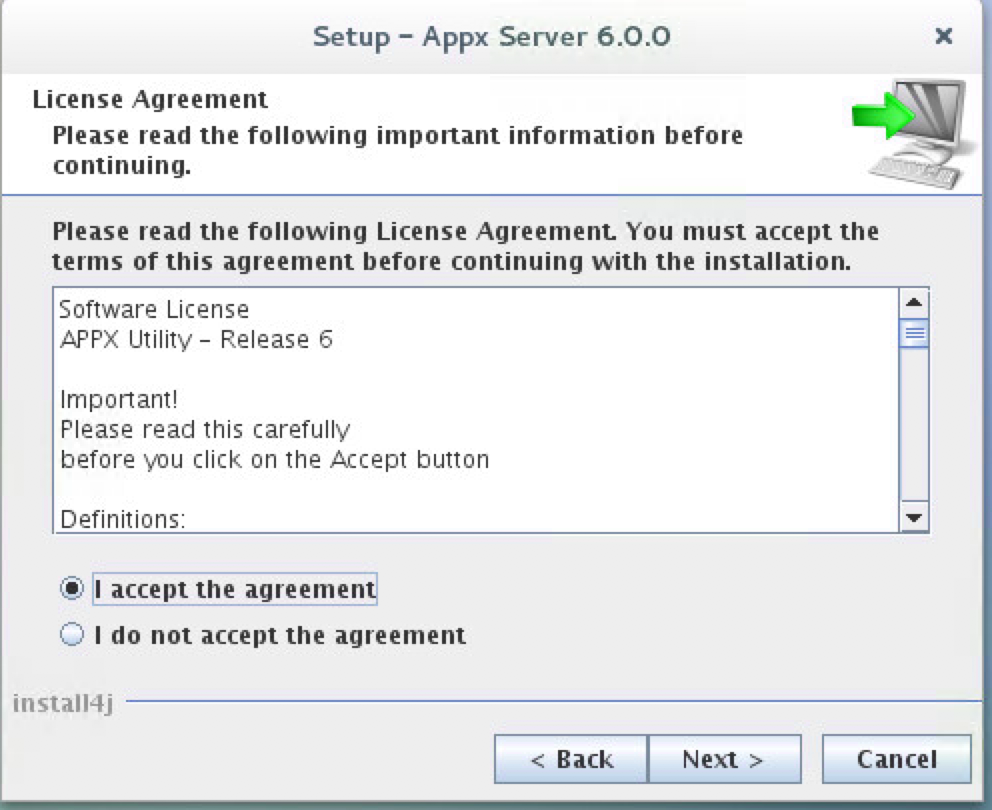The width and height of the screenshot is (992, 810).
Task: Click the "License Agreement" header text
Action: [x=150, y=99]
